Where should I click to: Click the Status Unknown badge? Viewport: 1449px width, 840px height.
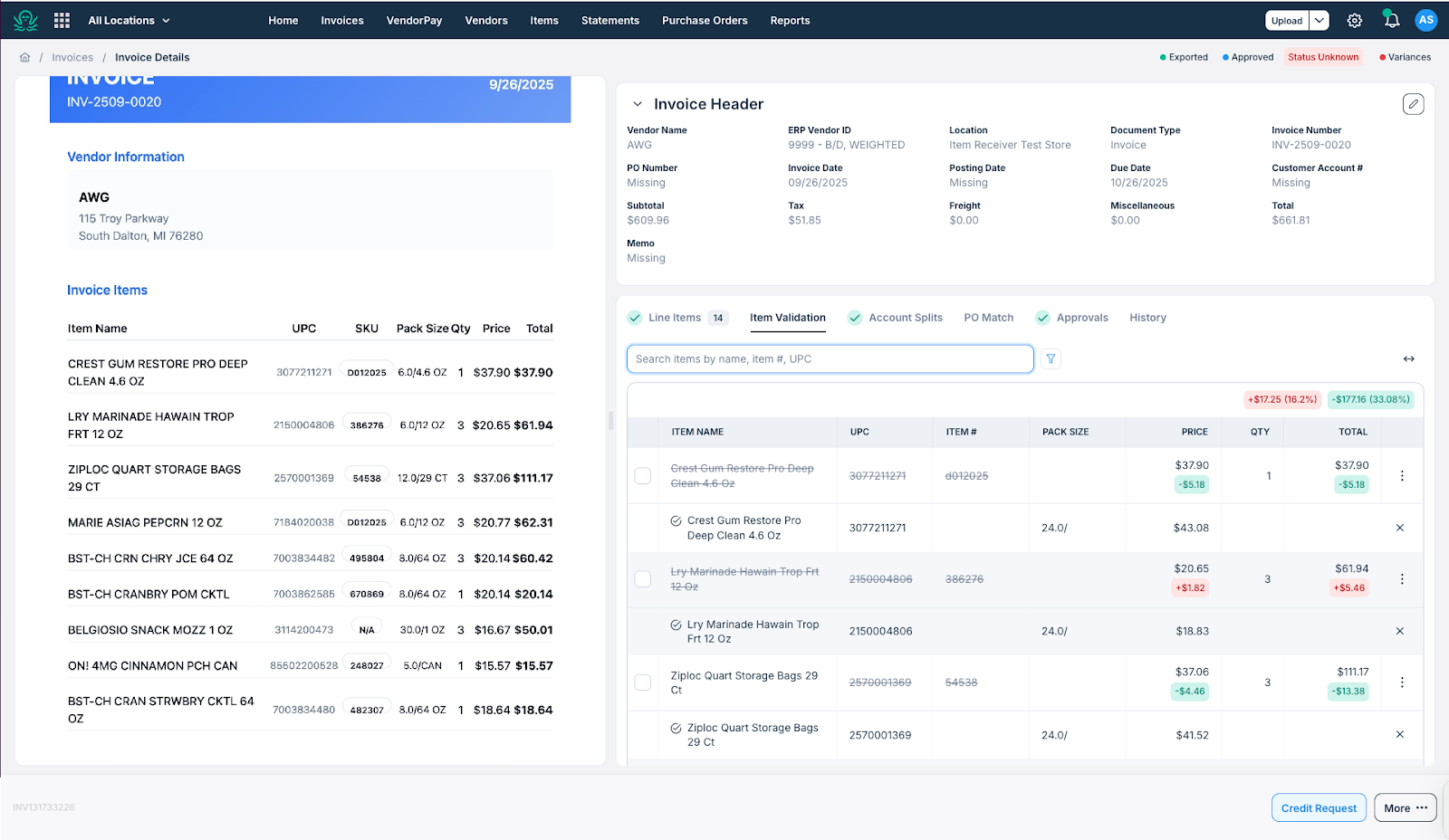click(x=1323, y=57)
